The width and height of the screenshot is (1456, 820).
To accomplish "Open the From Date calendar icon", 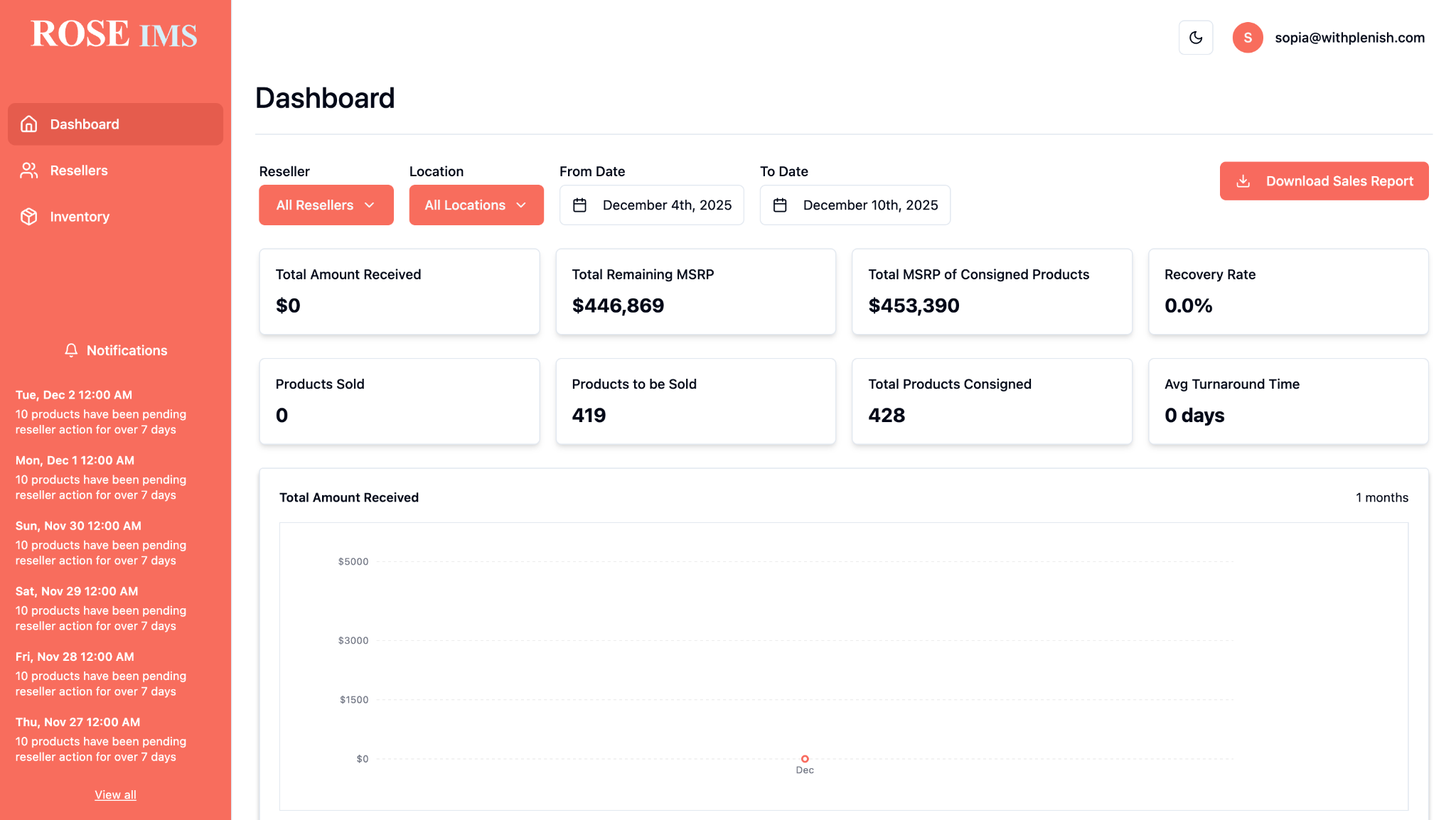I will coord(580,205).
